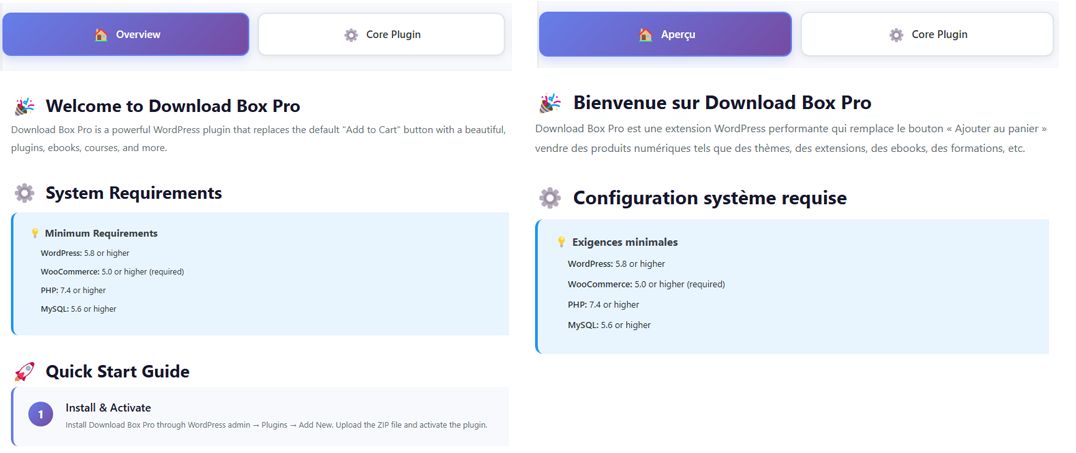Click the gear icon on right Core Plugin tab

(x=896, y=35)
